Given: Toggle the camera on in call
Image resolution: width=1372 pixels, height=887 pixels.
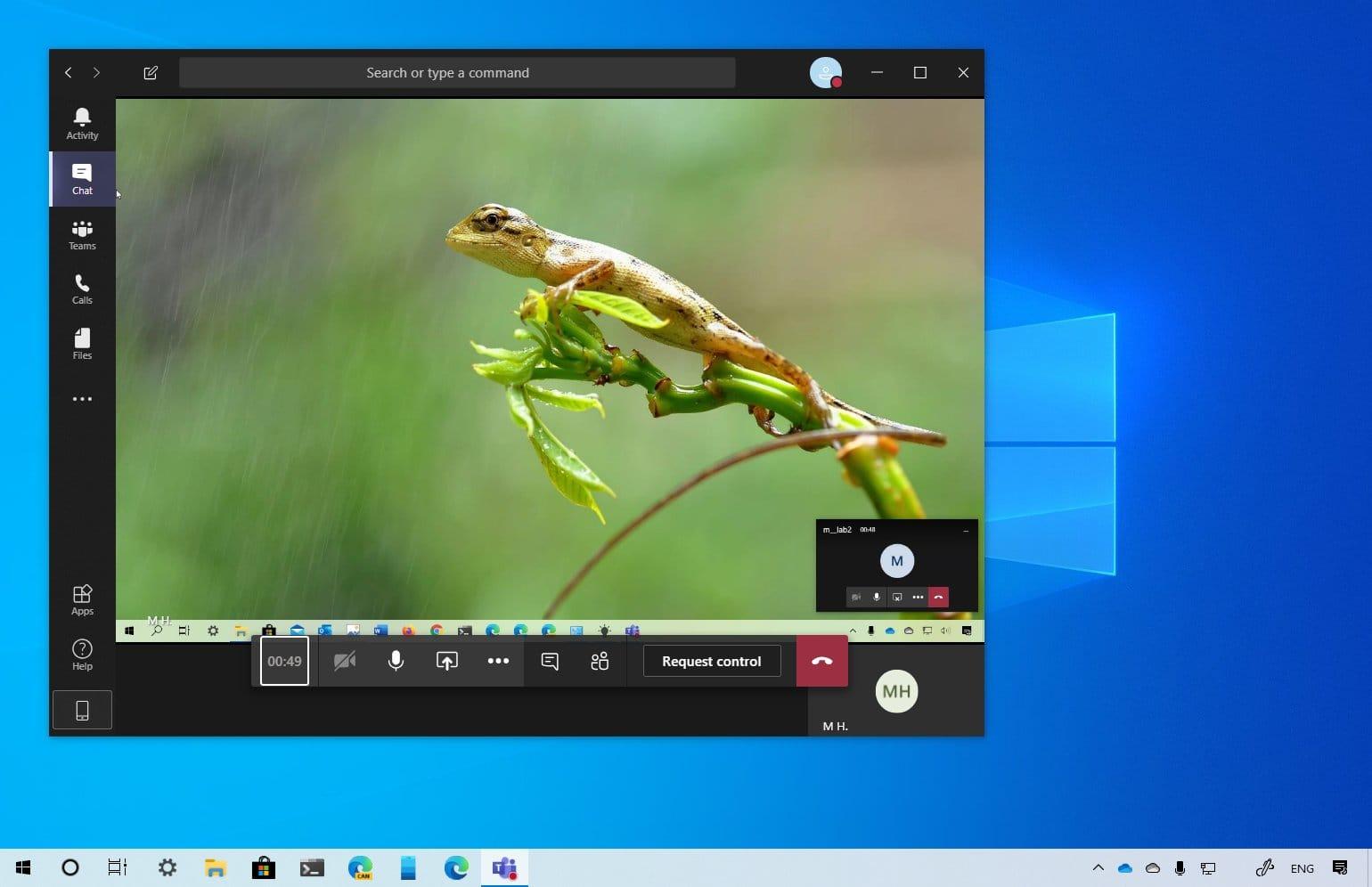Looking at the screenshot, I should 345,661.
